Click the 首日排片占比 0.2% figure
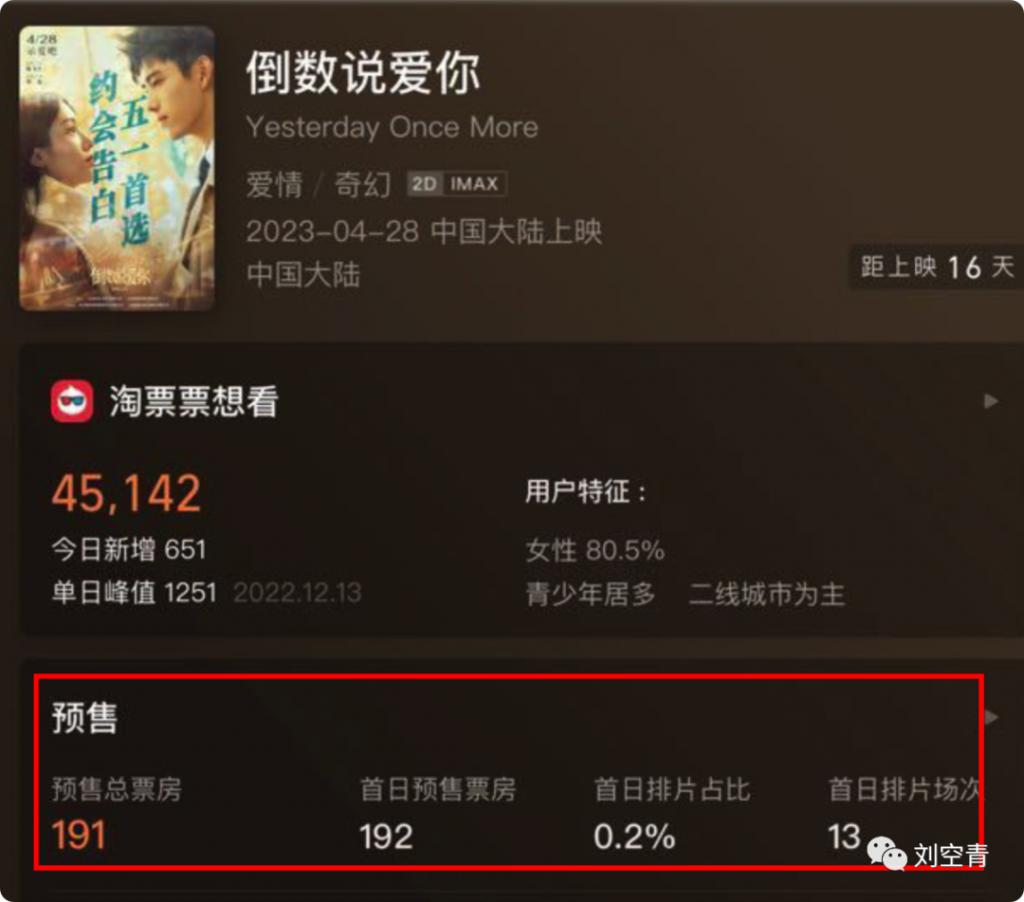This screenshot has width=1024, height=902. tap(634, 836)
